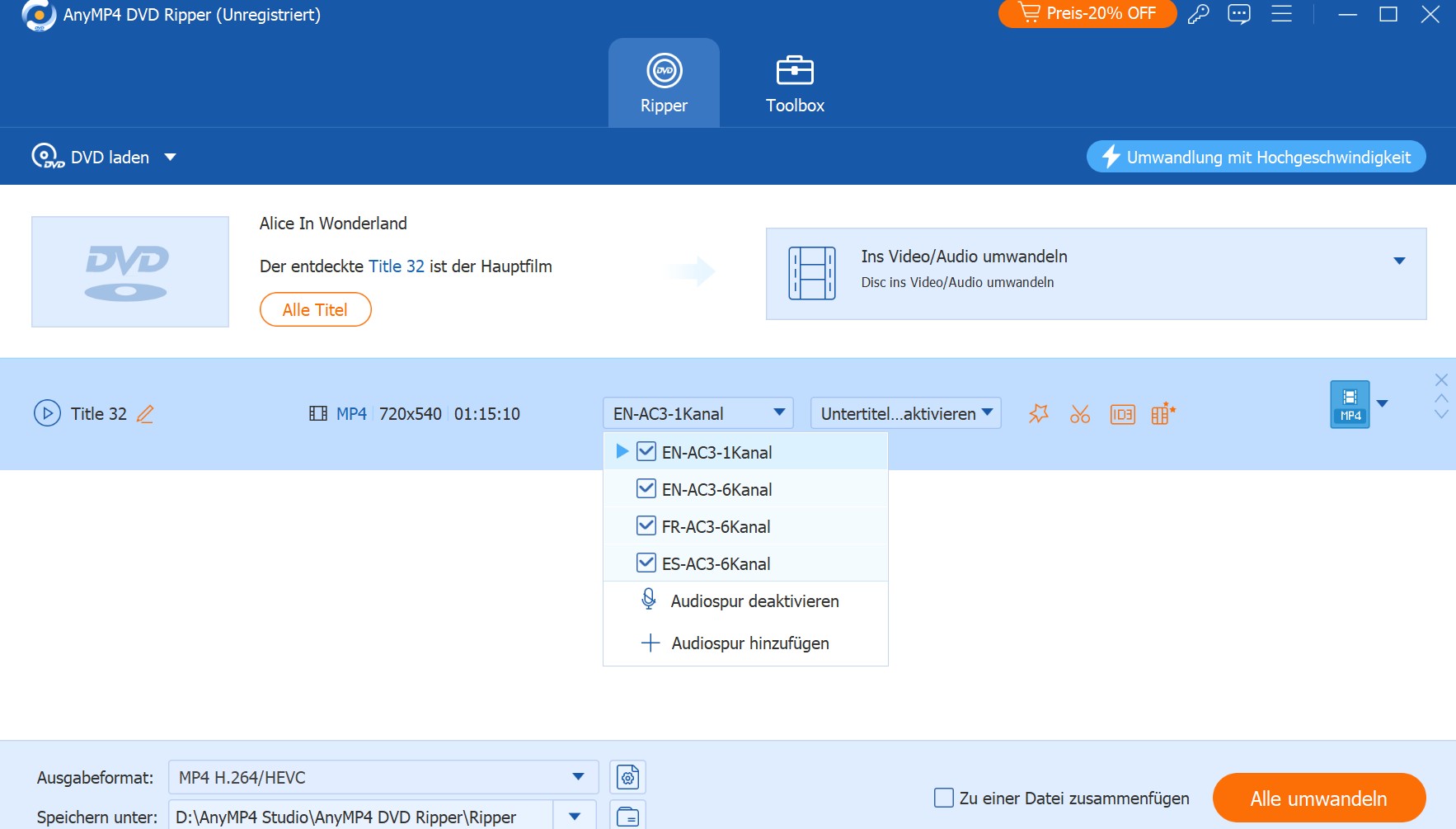1456x829 pixels.
Task: Rename Title 32 with pencil icon
Action: pos(145,414)
